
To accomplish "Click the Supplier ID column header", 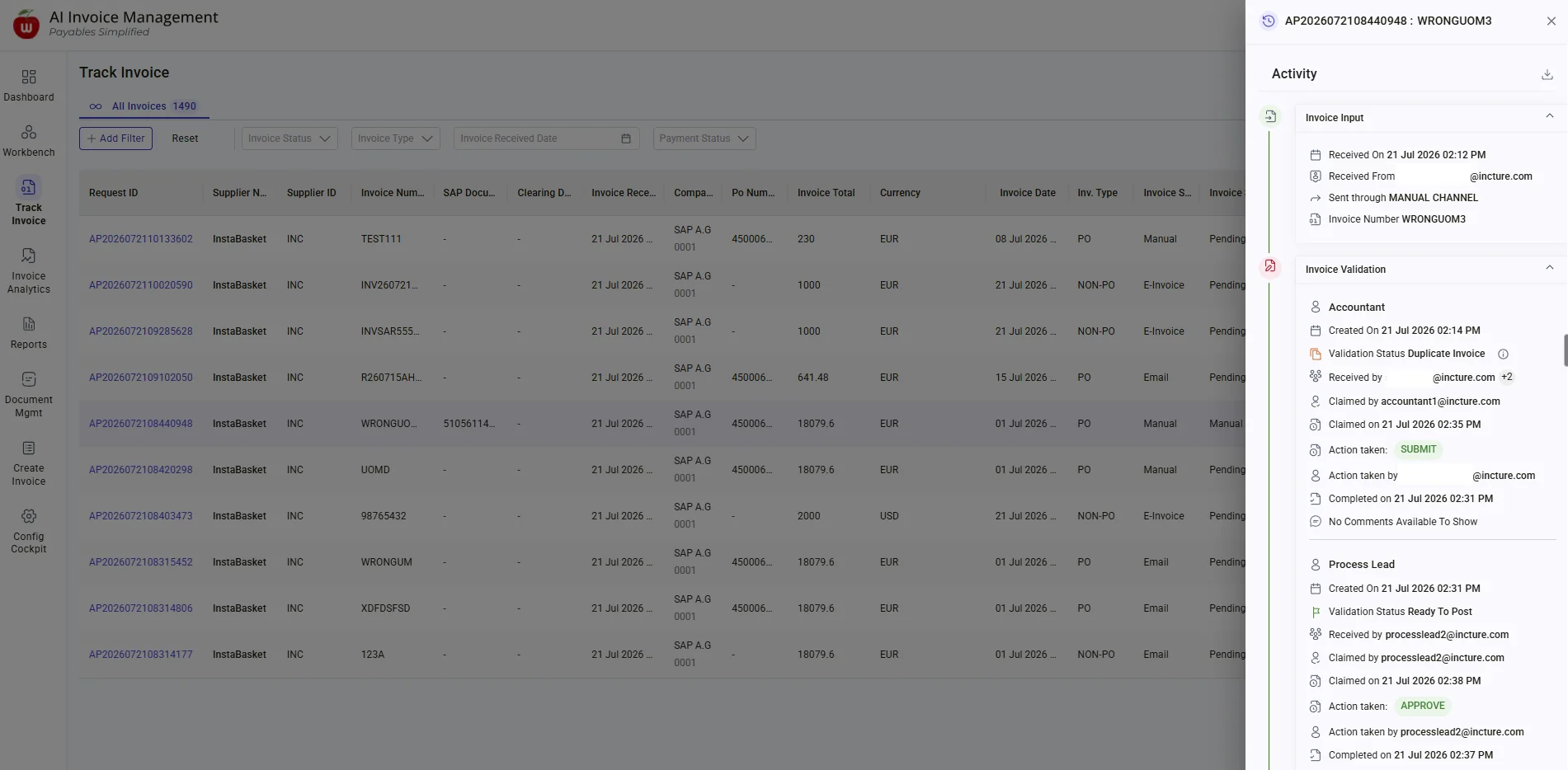I will point(312,193).
